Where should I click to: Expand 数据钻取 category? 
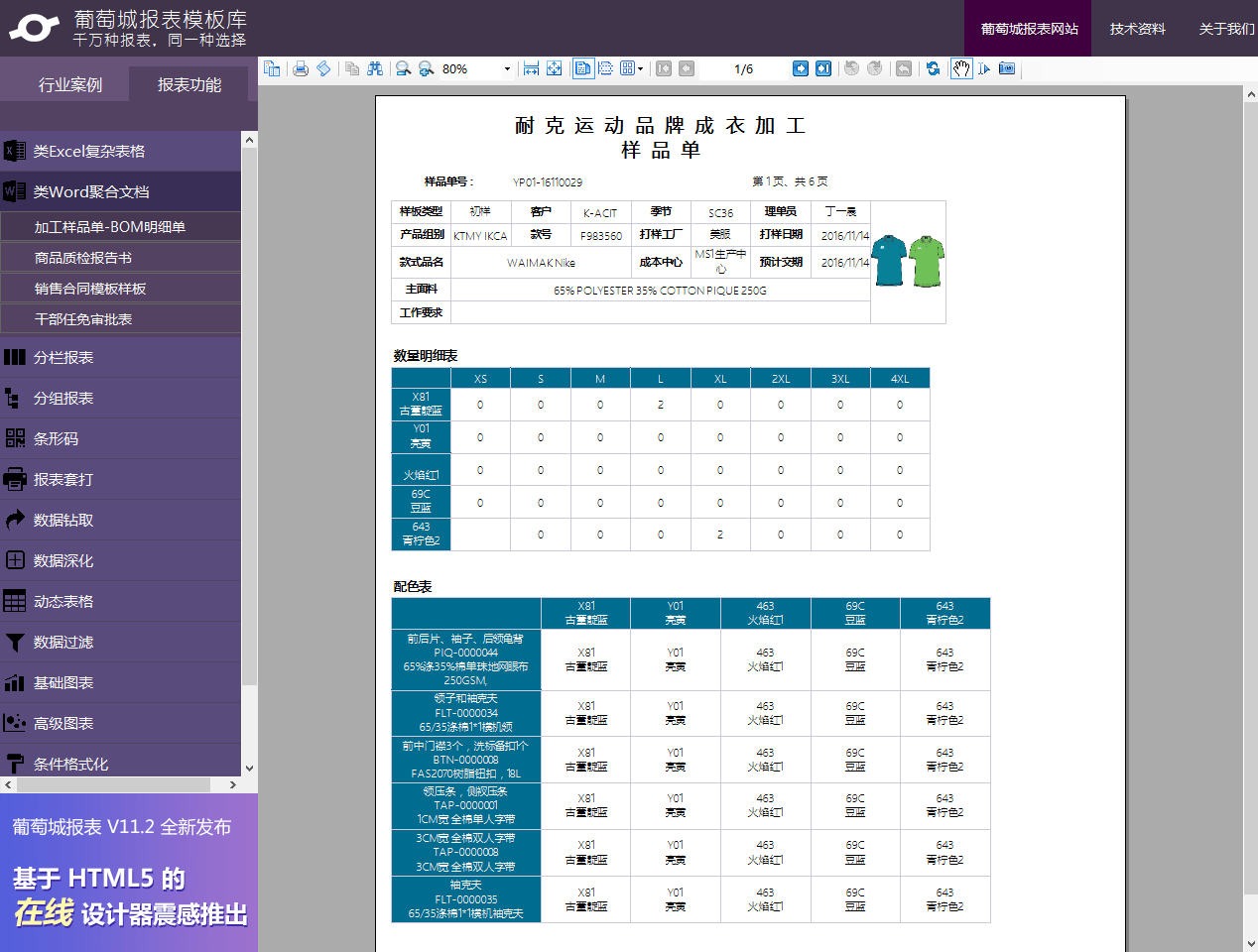click(x=120, y=520)
